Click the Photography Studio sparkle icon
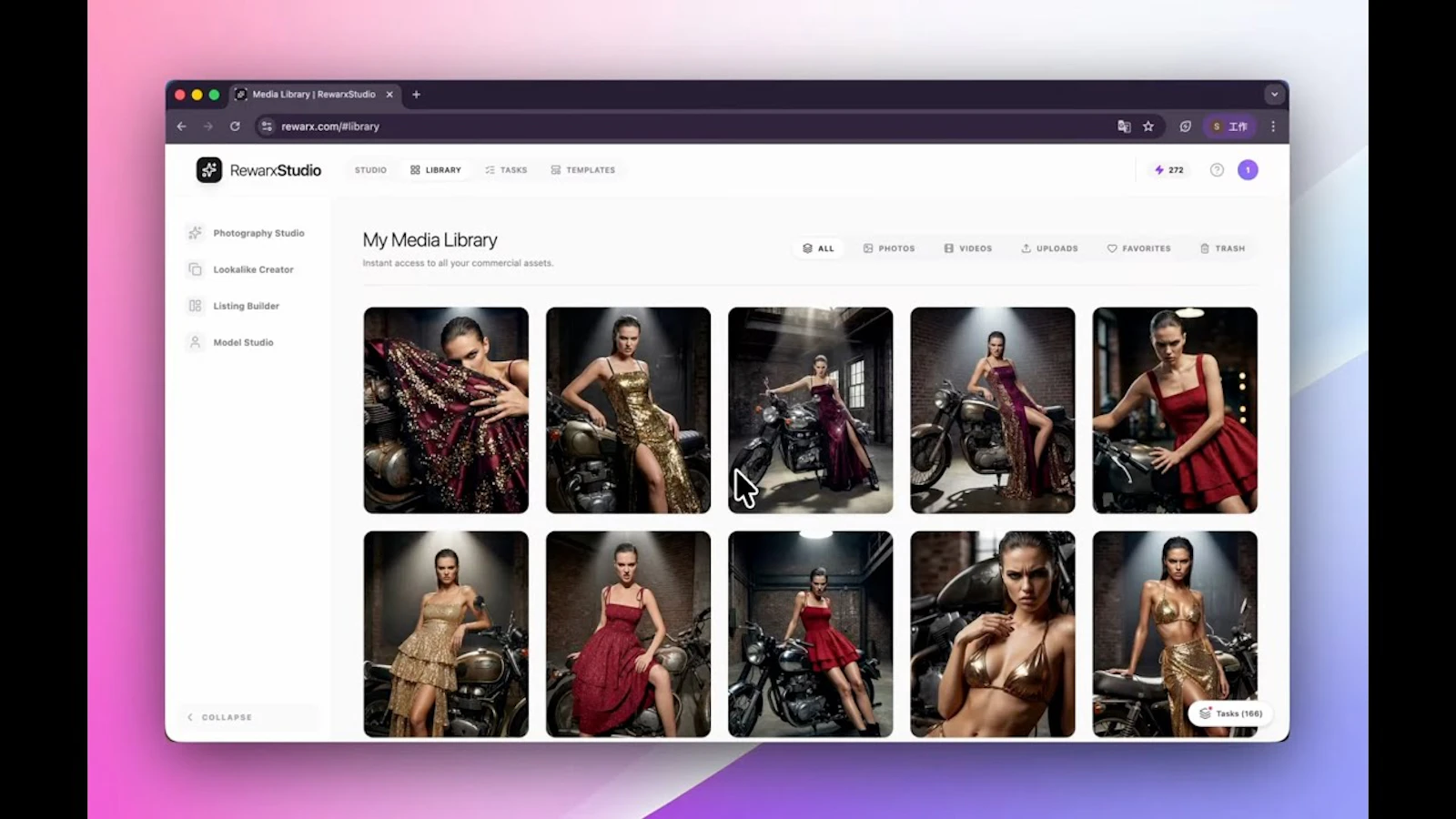 click(x=195, y=233)
